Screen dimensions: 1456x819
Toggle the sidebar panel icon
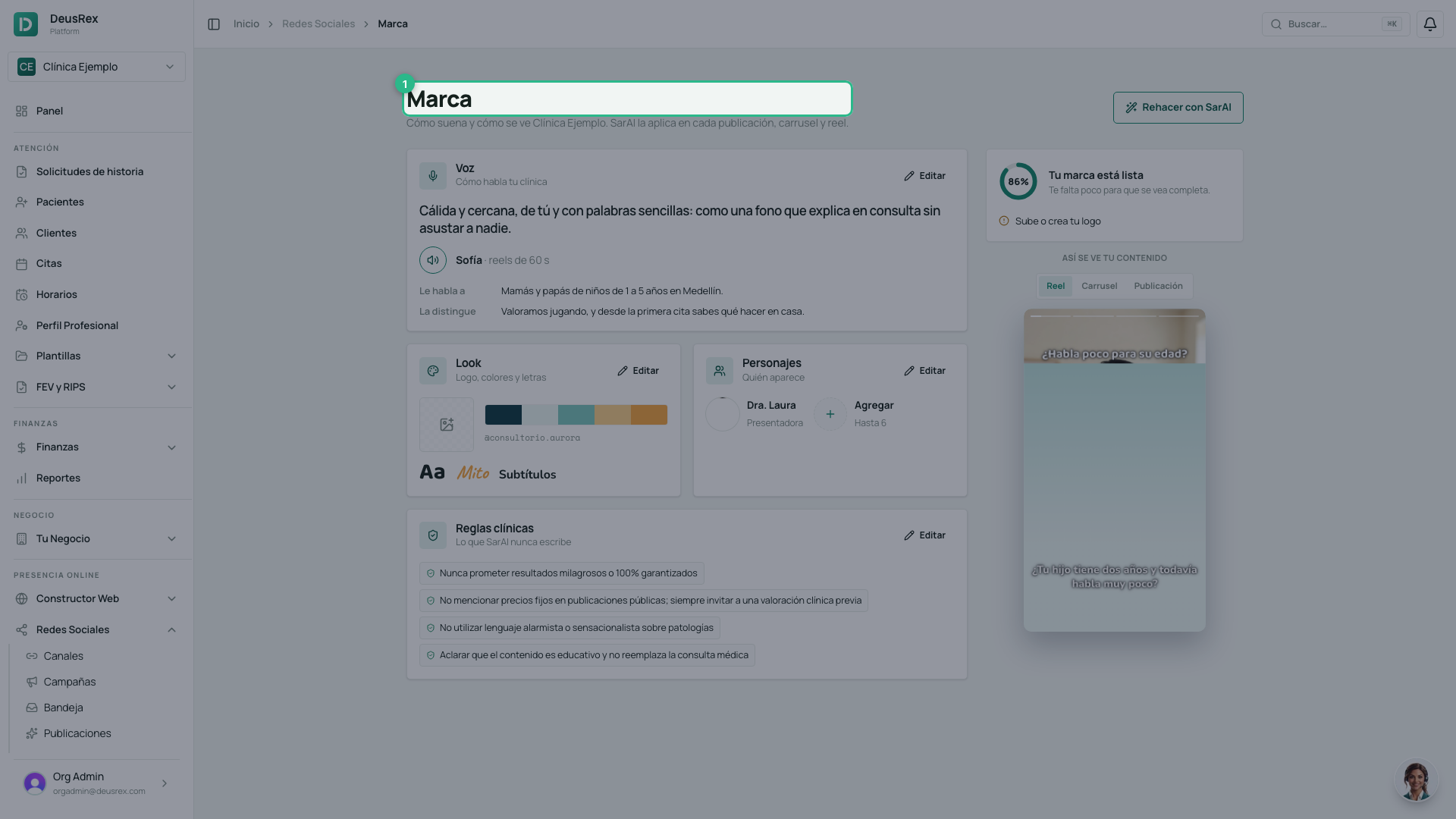coord(214,24)
